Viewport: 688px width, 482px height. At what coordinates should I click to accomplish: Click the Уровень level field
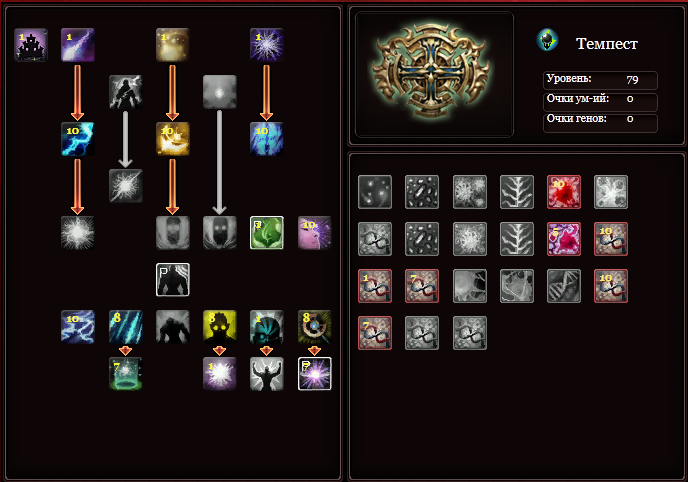tap(600, 80)
